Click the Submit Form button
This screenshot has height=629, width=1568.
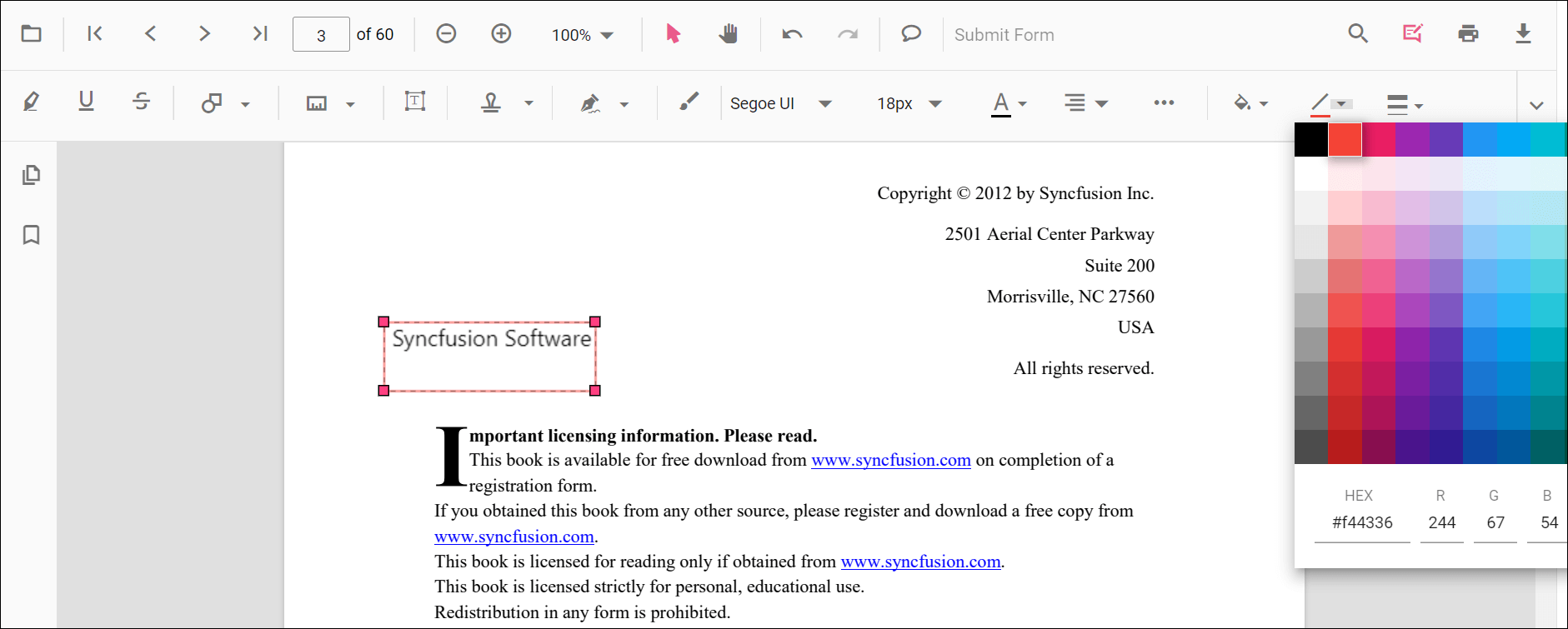point(1004,35)
